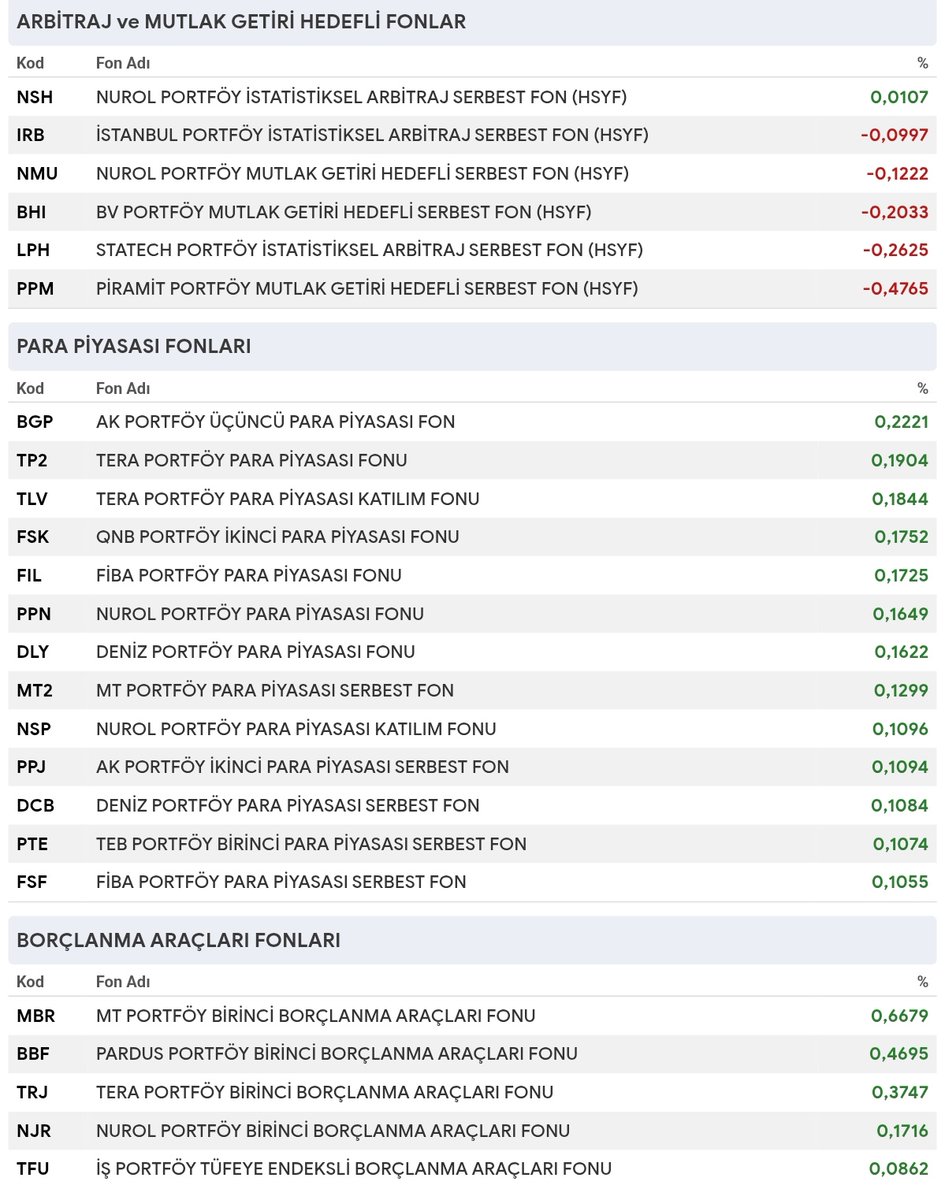Viewport: 945px width, 1200px height.
Task: Open İŞ PORTFÖY TÜFEYE ENDEKSLİ BORÇLANMA fund
Action: pyautogui.click(x=354, y=1169)
